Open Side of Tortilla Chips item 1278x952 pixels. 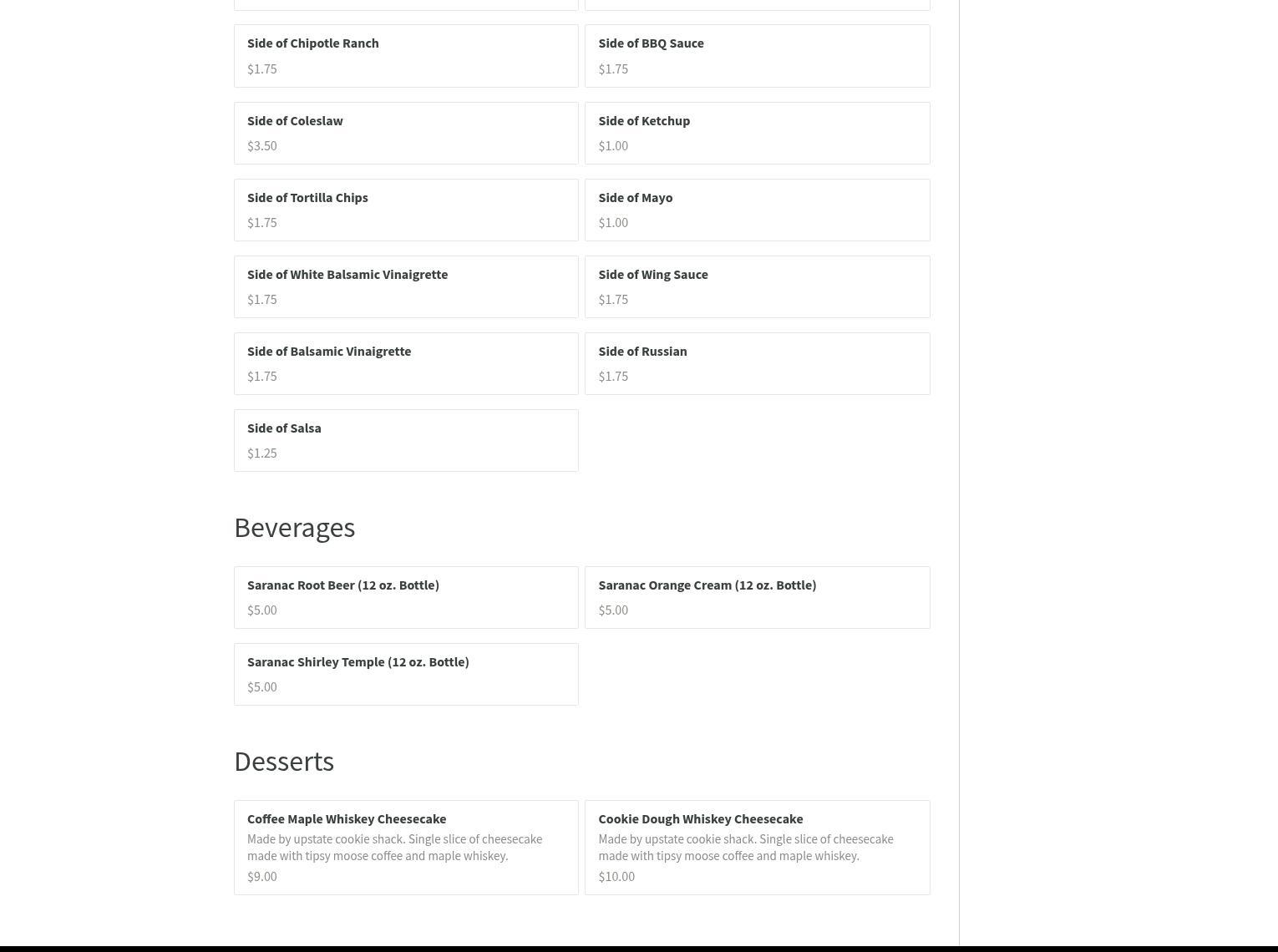coord(406,210)
